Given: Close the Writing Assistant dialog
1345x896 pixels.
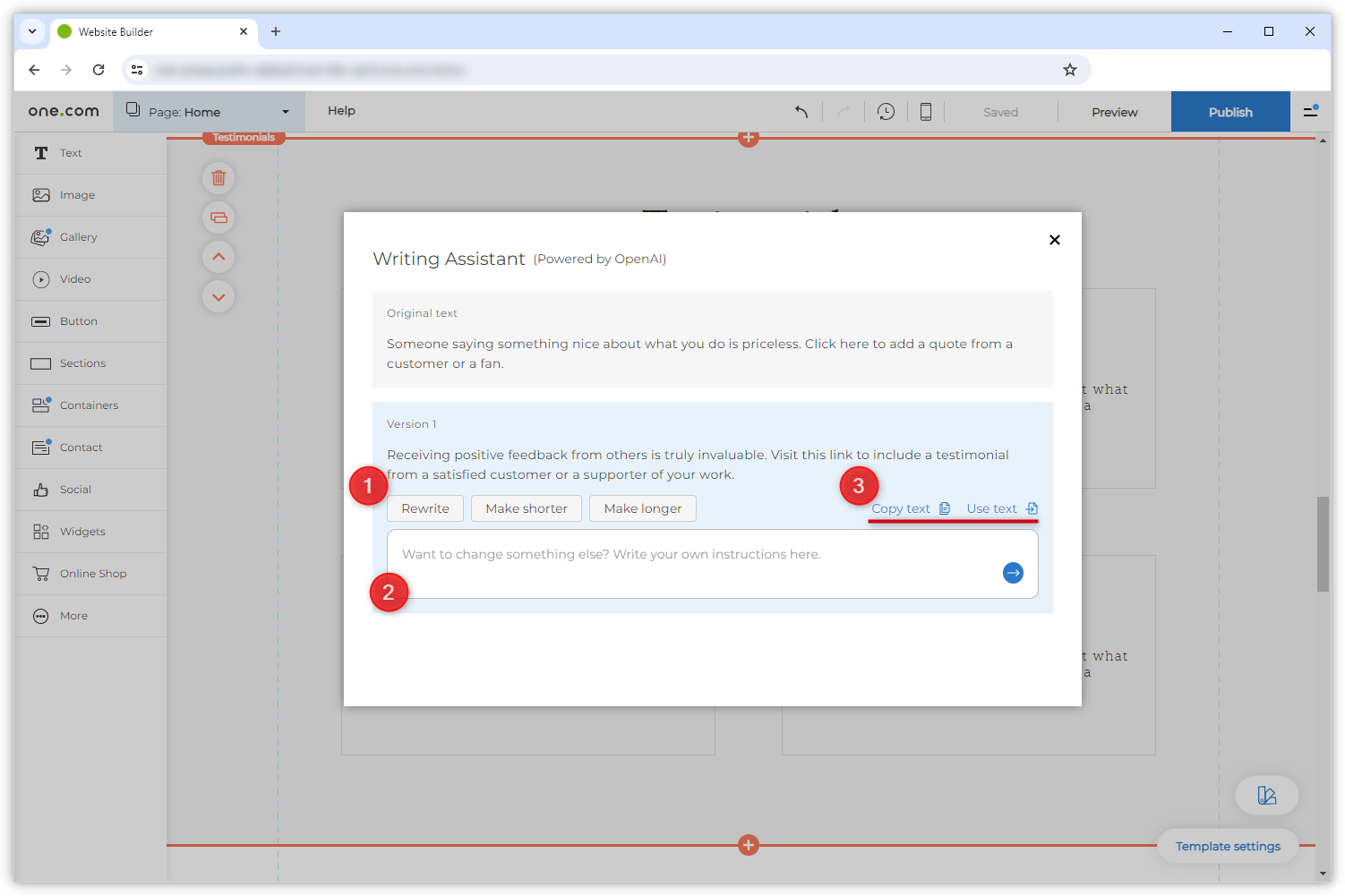Looking at the screenshot, I should (1054, 240).
